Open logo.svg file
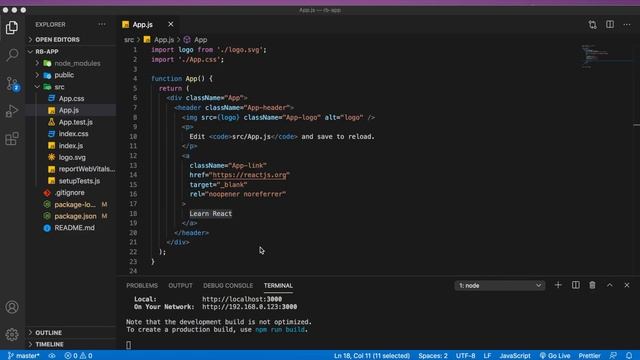The height and width of the screenshot is (360, 640). (71, 157)
